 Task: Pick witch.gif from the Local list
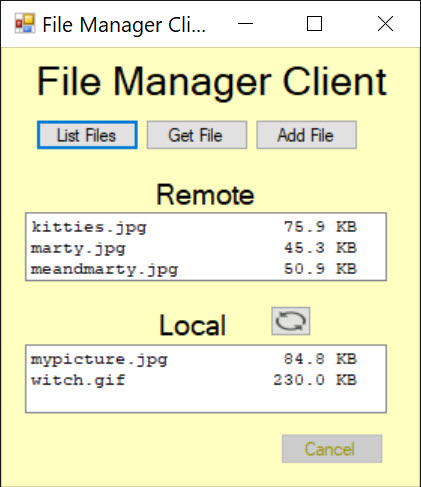[206, 380]
